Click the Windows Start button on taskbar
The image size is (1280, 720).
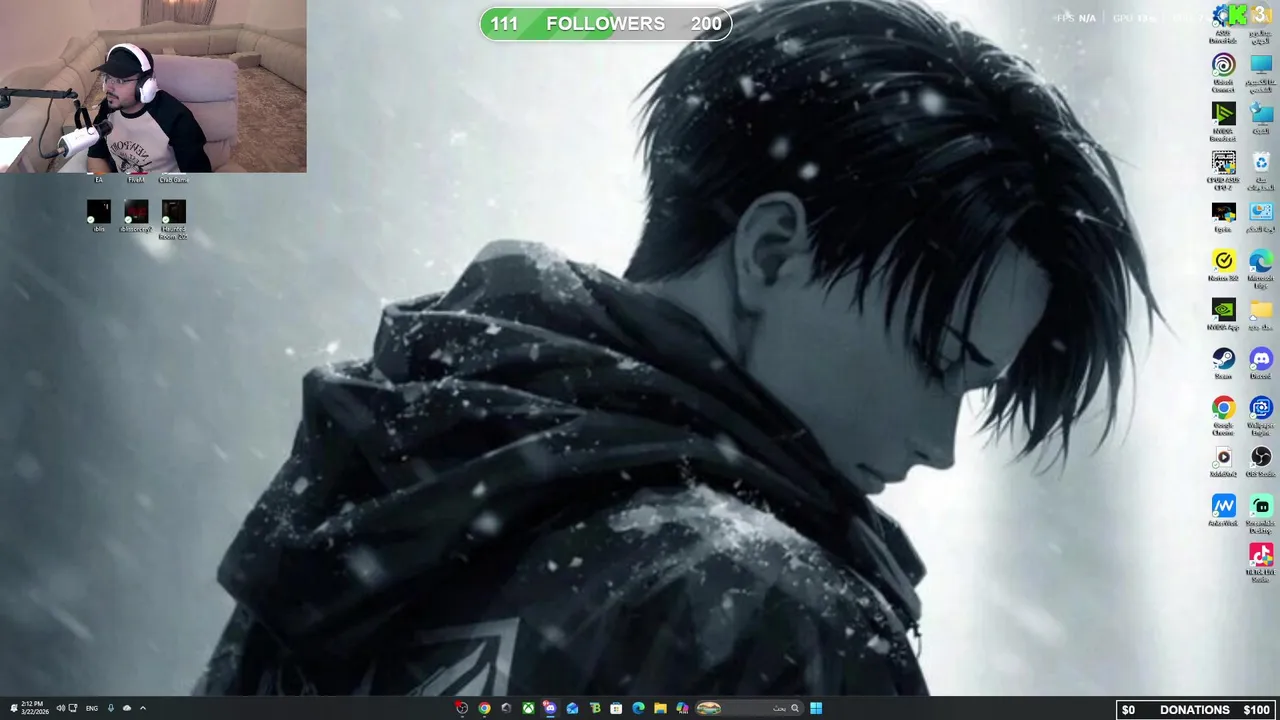tap(816, 708)
